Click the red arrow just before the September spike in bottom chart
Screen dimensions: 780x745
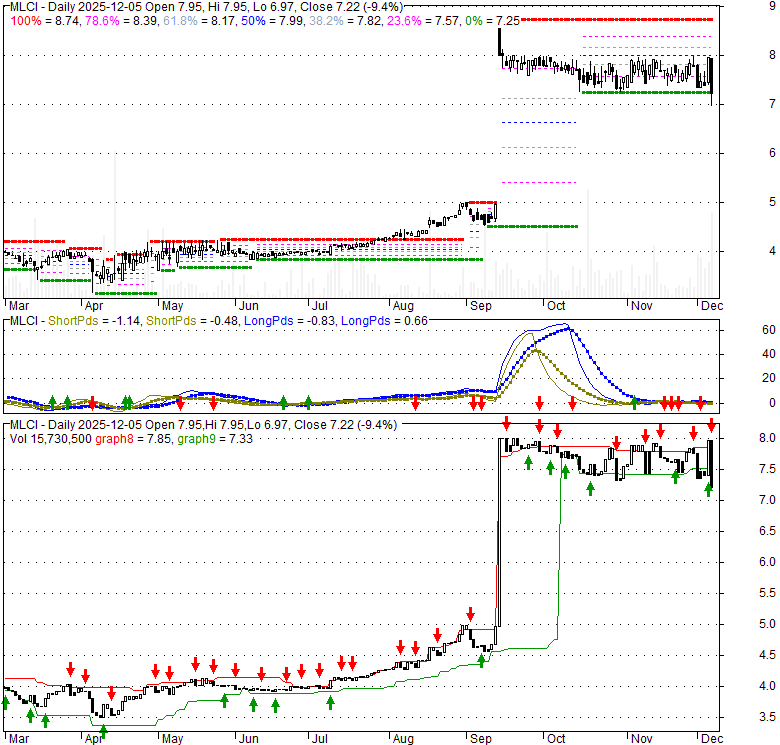pyautogui.click(x=470, y=612)
